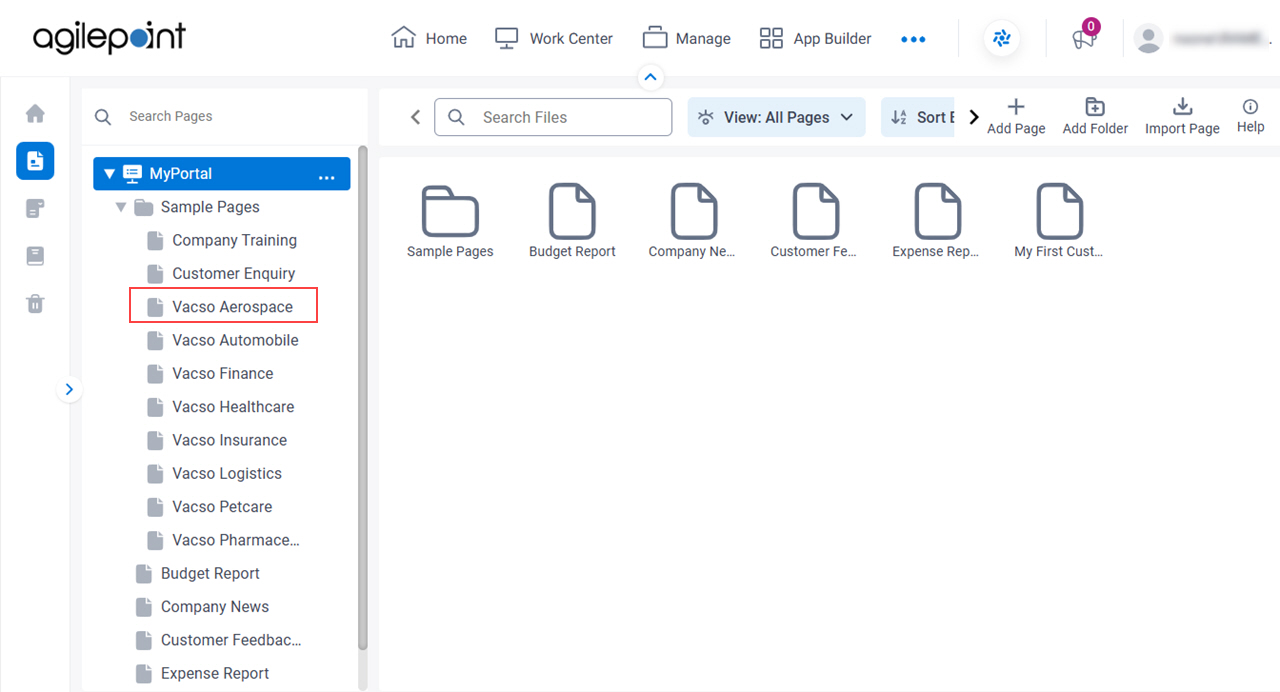Click the Search Pages magnifier icon
Screen dimensions: 1280x692
click(103, 116)
